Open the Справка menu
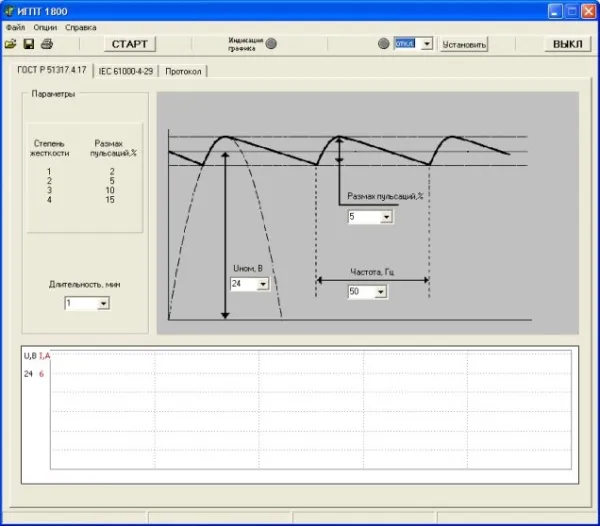600x526 pixels. 81,27
